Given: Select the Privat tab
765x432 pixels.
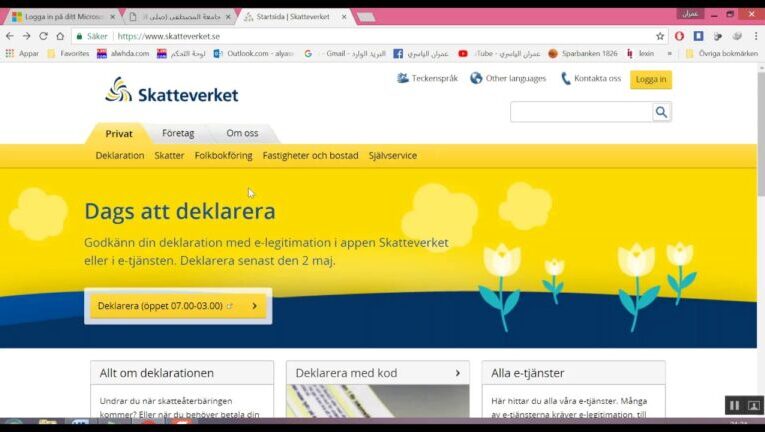Looking at the screenshot, I should point(119,134).
